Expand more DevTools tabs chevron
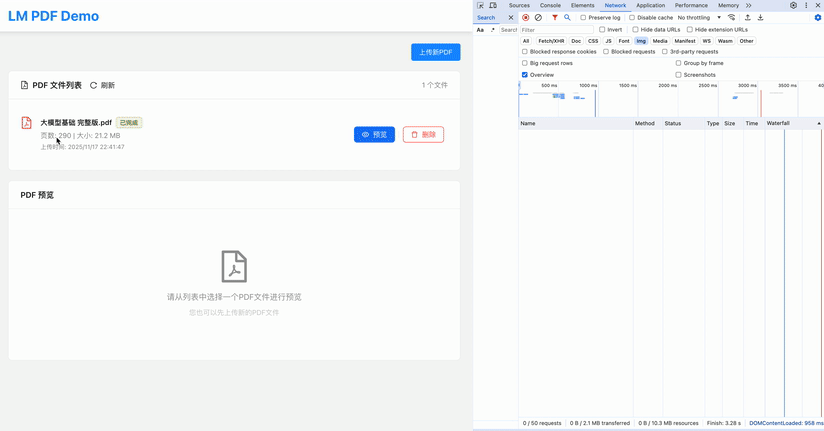The image size is (824, 431). click(x=748, y=5)
